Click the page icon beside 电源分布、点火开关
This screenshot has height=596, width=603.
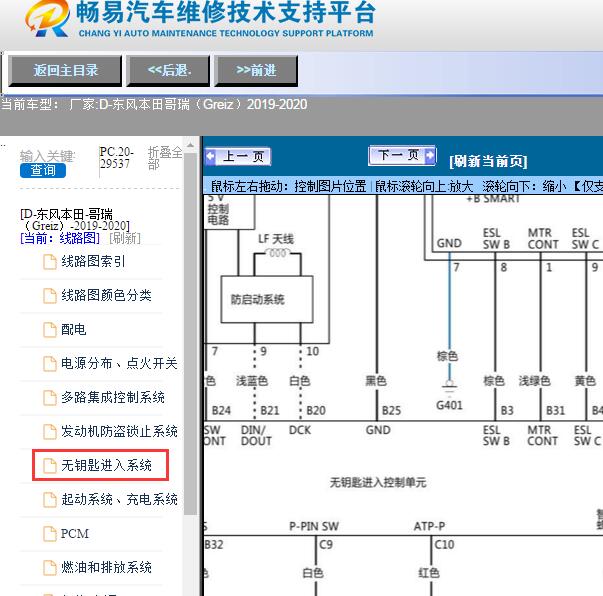coord(50,363)
